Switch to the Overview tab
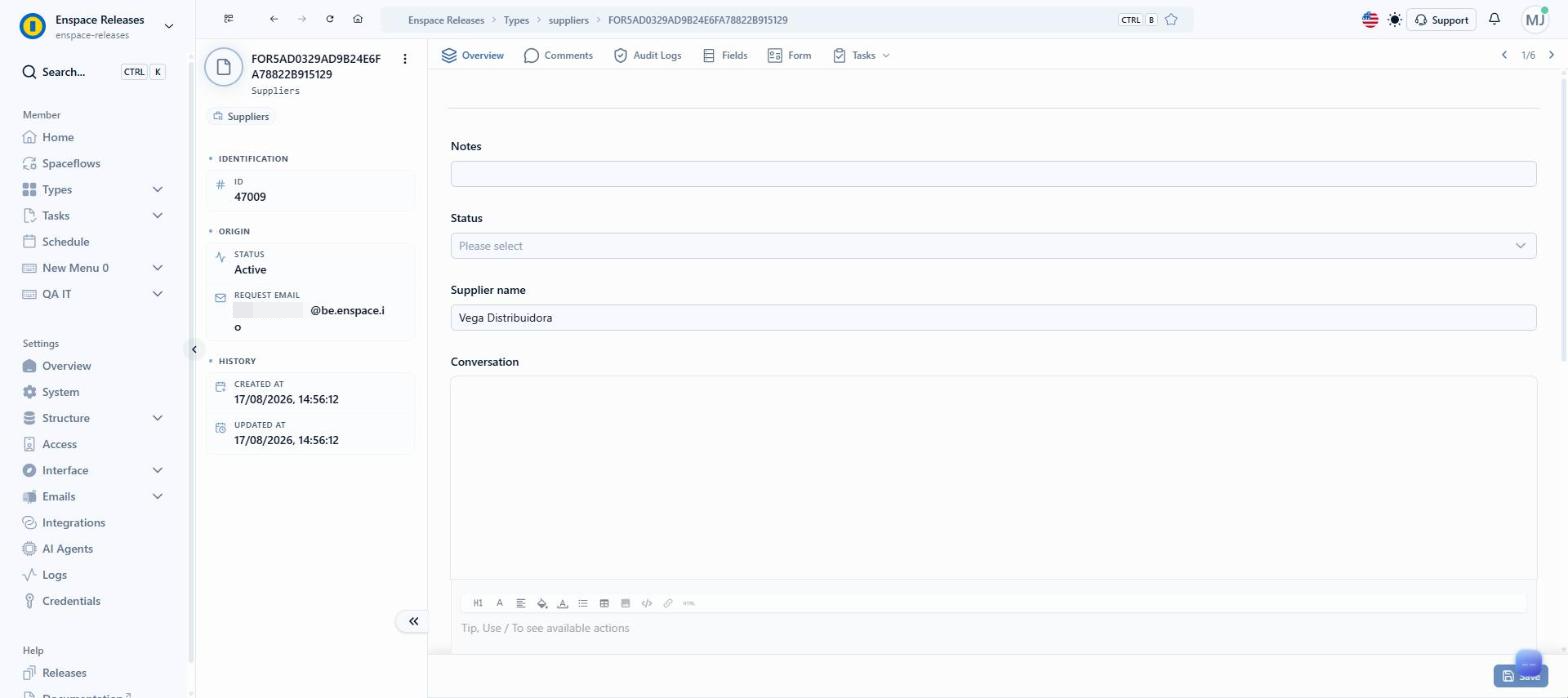The image size is (1568, 698). [473, 55]
